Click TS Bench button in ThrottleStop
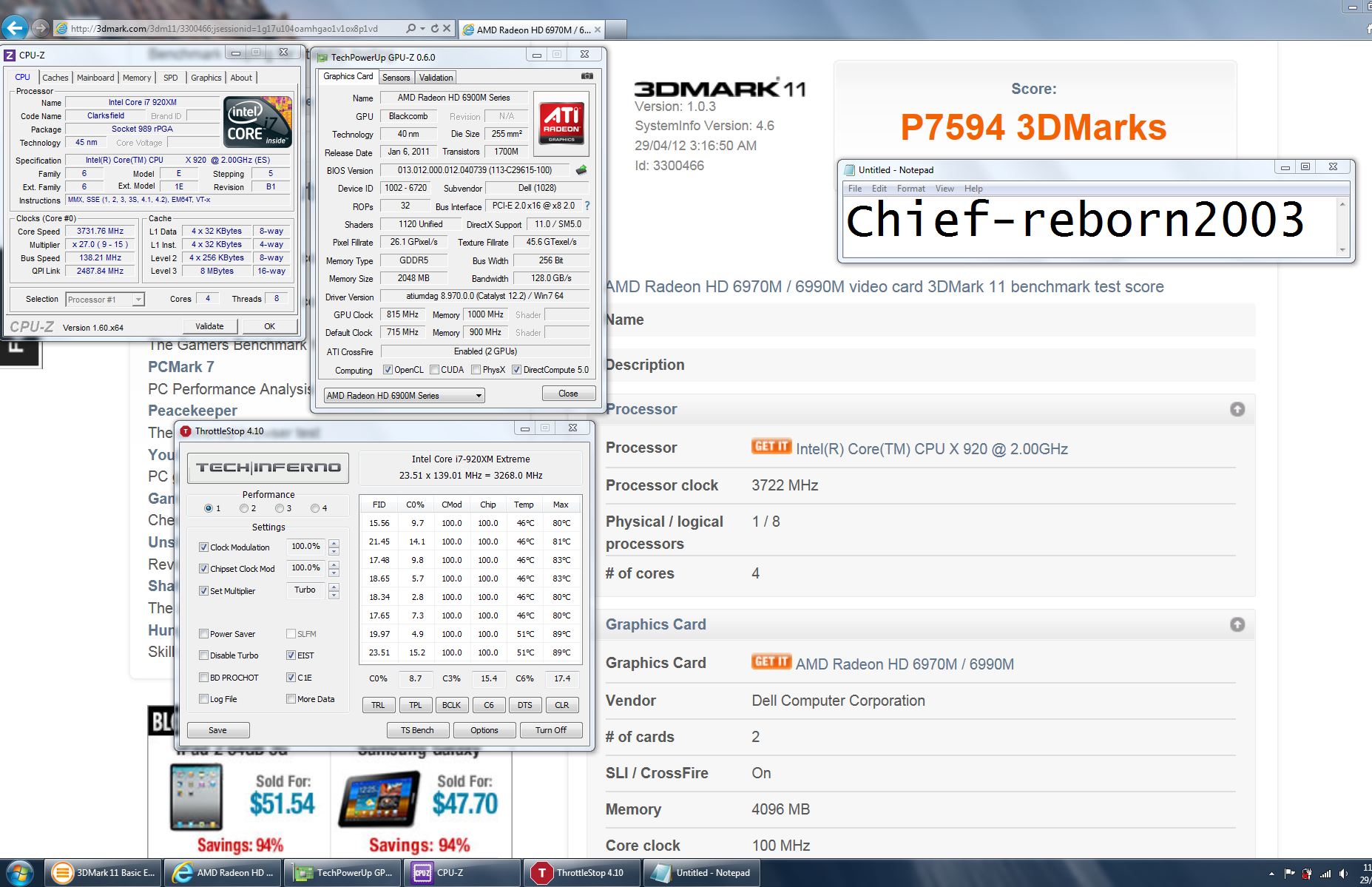This screenshot has width=1372, height=887. tap(417, 730)
